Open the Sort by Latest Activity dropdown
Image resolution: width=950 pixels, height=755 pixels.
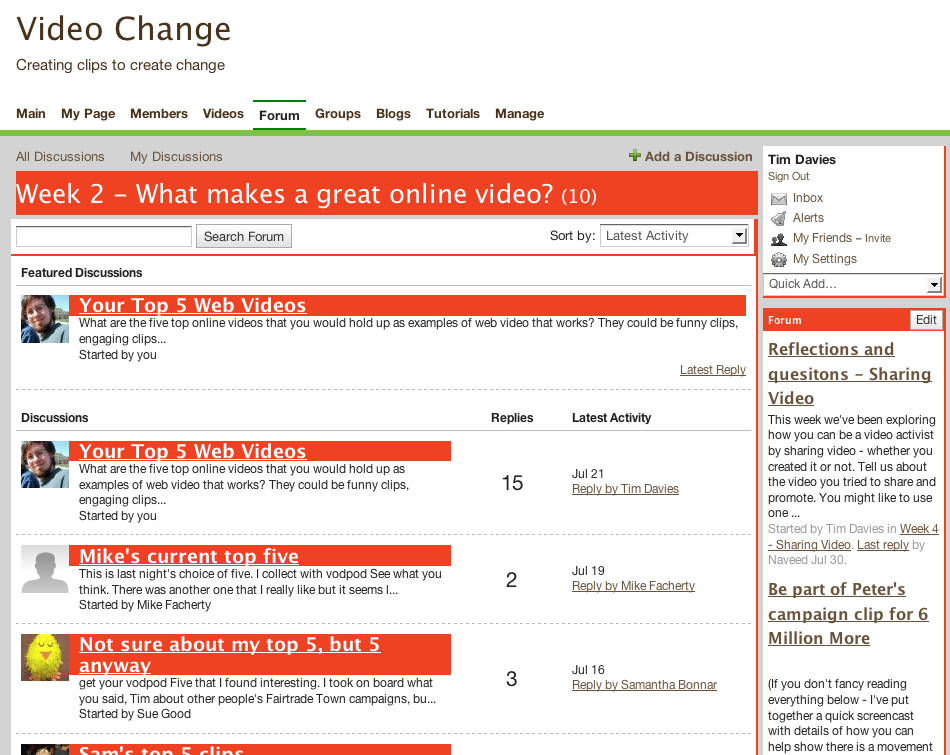click(674, 236)
